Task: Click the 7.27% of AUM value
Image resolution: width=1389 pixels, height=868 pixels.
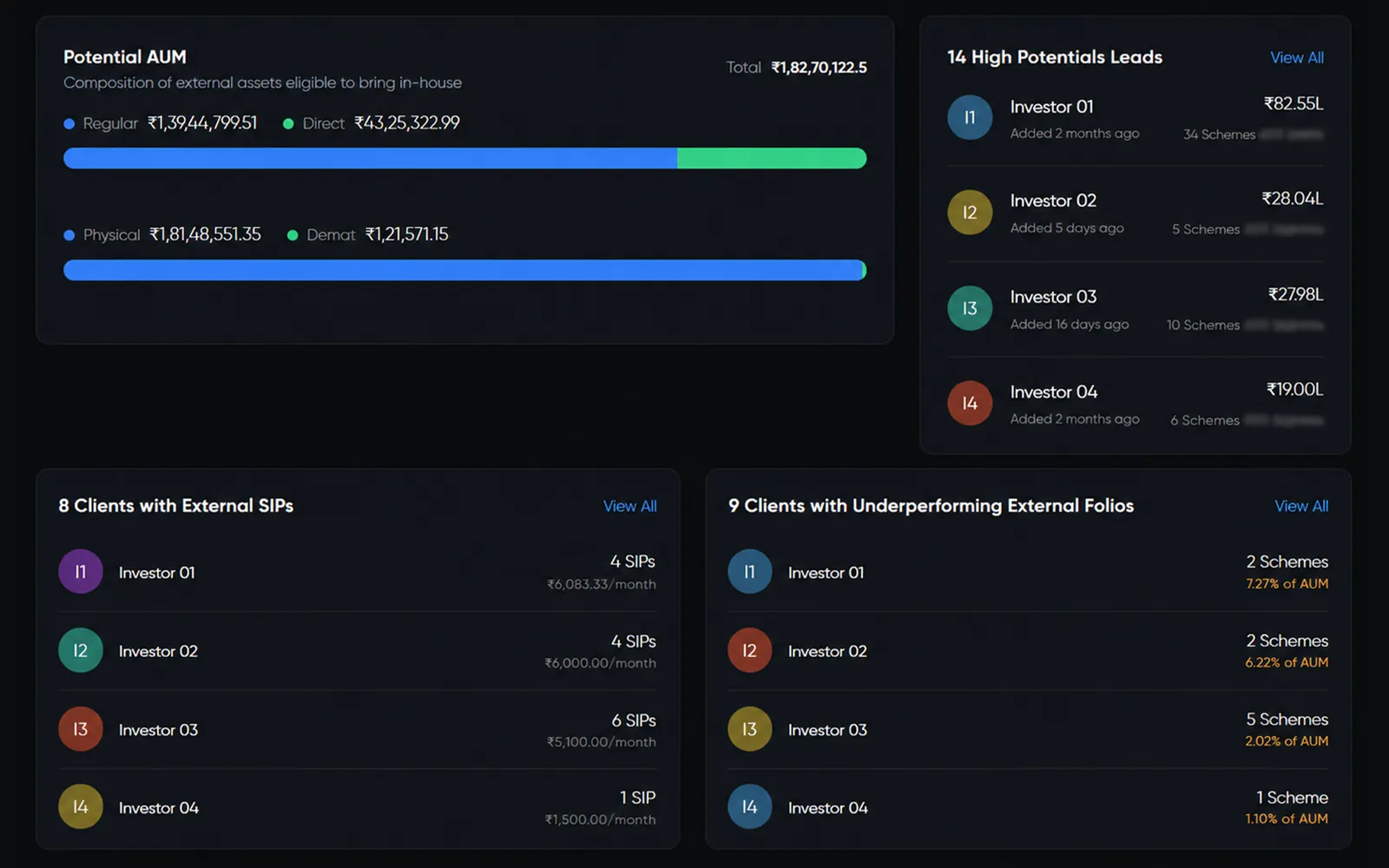Action: click(1287, 584)
